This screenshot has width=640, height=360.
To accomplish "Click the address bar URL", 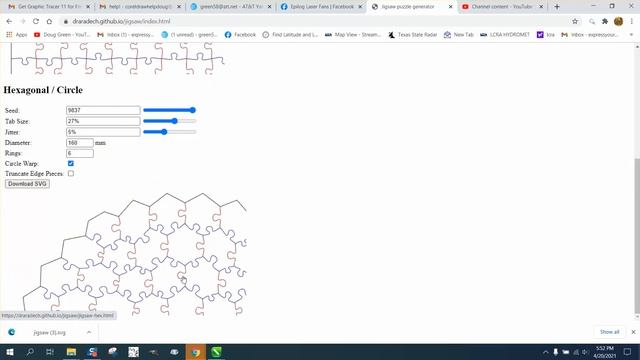I will point(121,21).
